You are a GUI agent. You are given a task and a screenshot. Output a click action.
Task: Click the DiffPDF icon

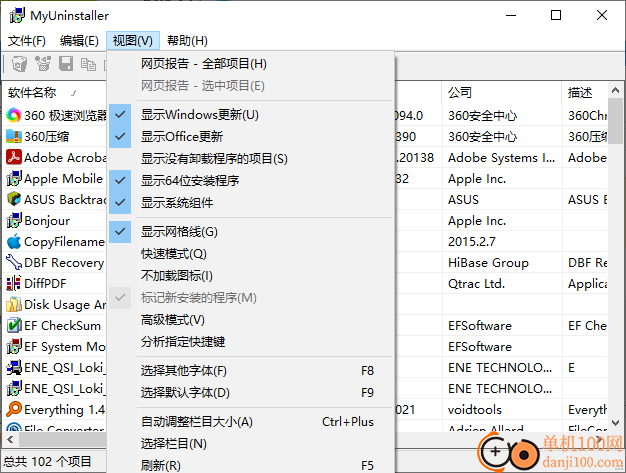14,283
